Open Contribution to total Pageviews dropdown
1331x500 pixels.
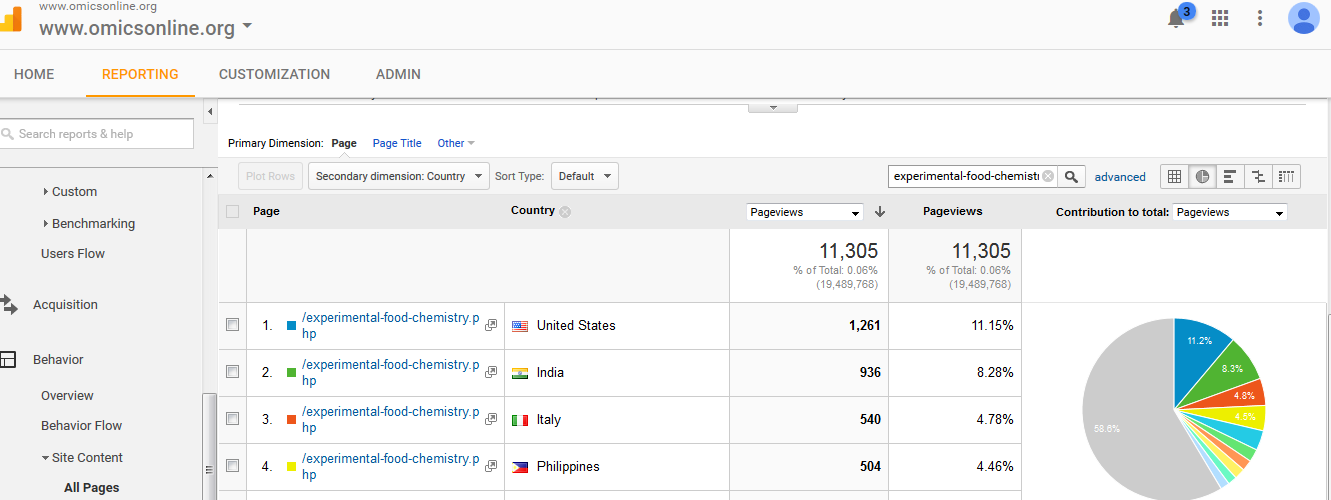point(1230,212)
